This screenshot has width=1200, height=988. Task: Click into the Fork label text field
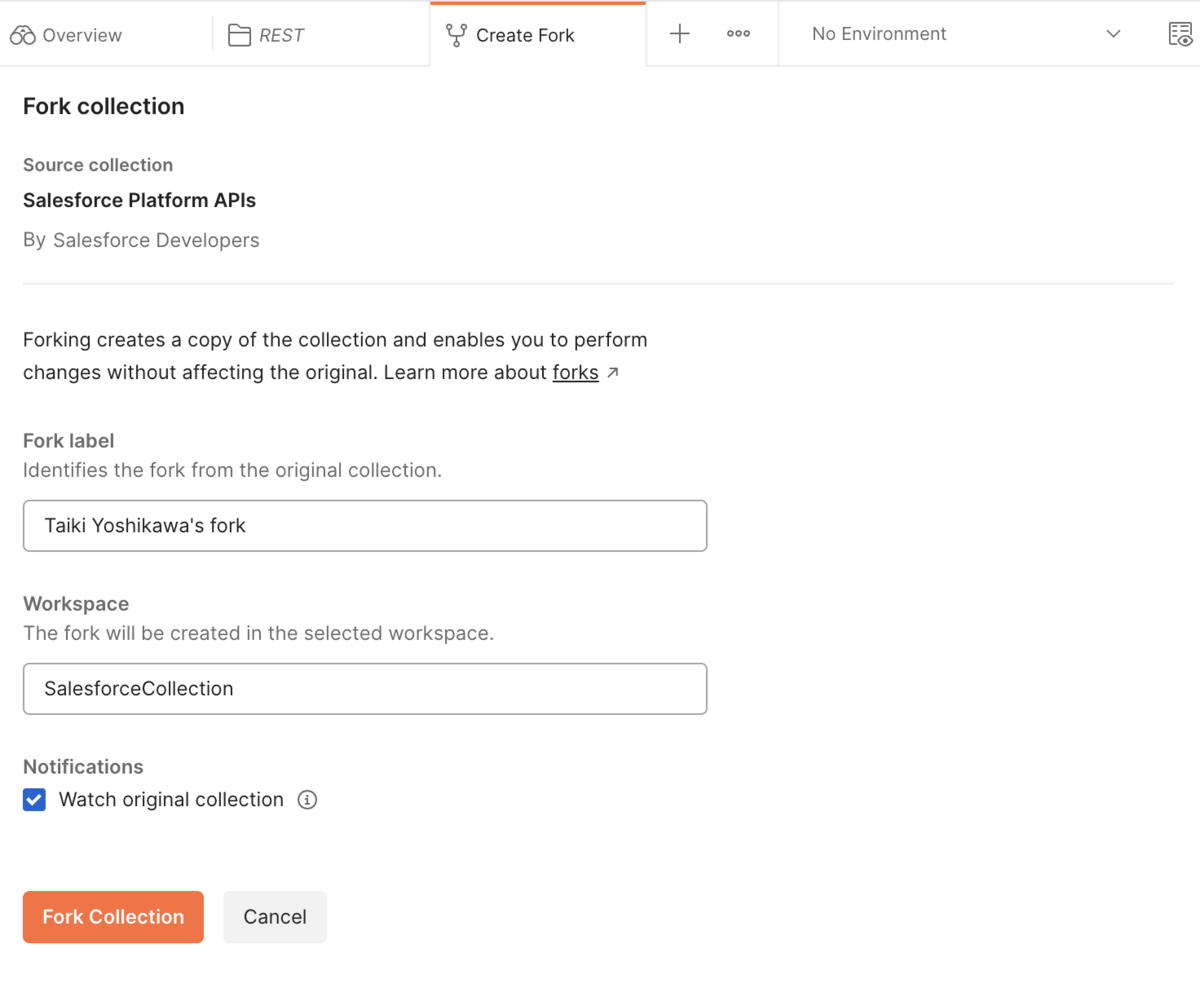coord(365,526)
